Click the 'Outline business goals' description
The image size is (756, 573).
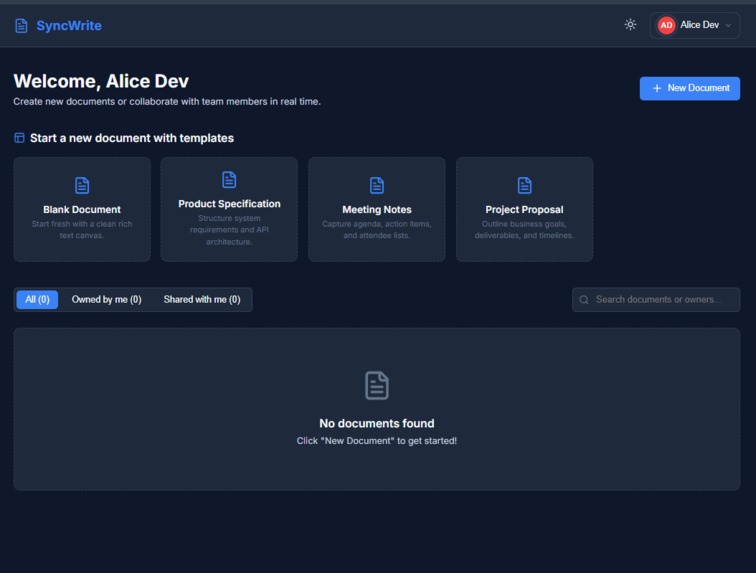[525, 230]
